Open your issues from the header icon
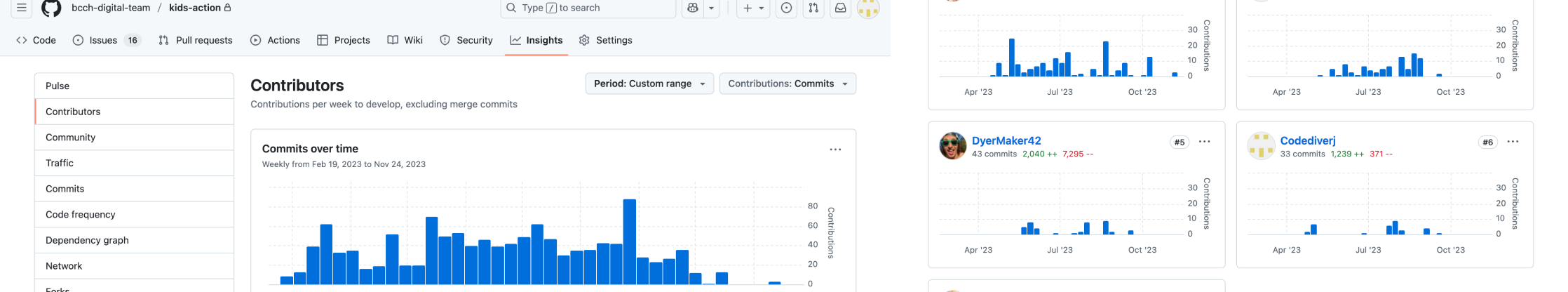Image resolution: width=1568 pixels, height=292 pixels. click(x=787, y=8)
